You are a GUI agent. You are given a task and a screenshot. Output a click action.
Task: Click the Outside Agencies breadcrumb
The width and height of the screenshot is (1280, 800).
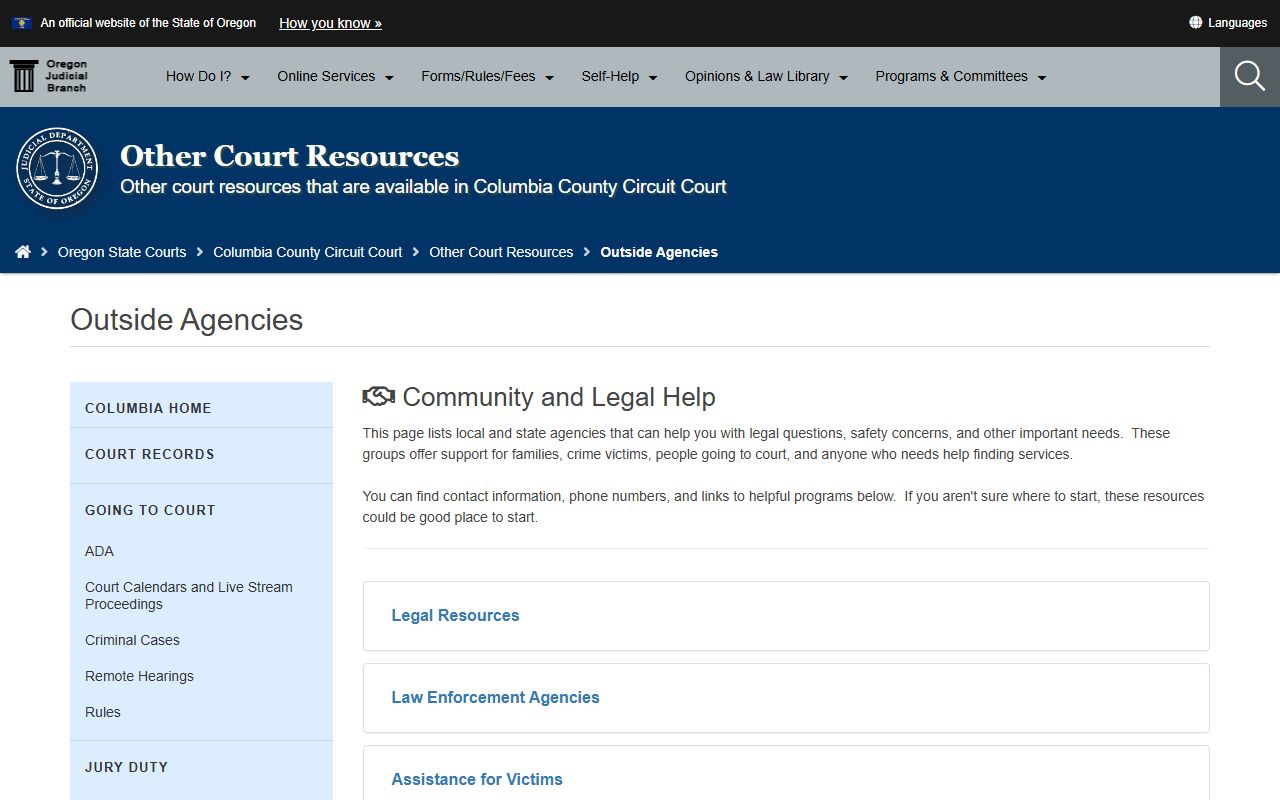point(659,252)
